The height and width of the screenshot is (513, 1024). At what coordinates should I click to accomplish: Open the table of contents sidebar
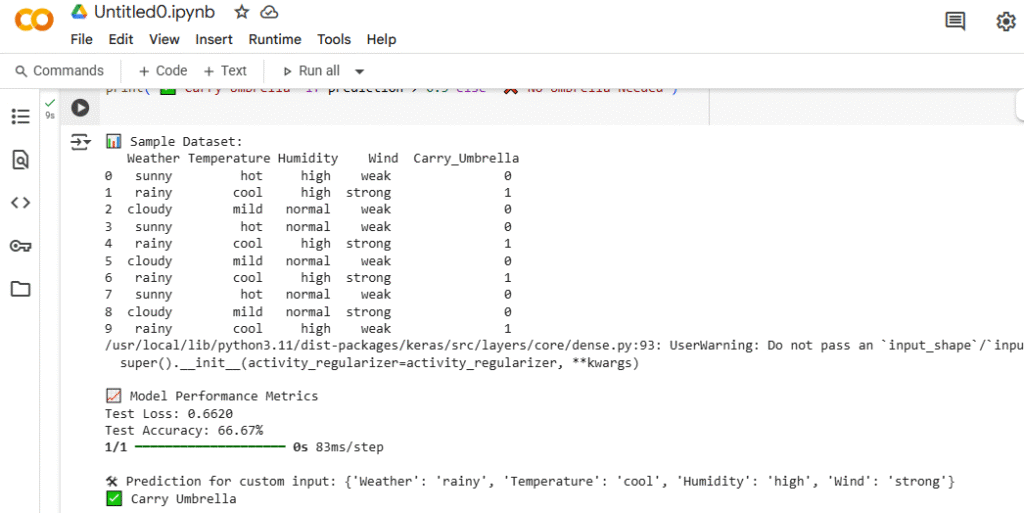pyautogui.click(x=20, y=117)
